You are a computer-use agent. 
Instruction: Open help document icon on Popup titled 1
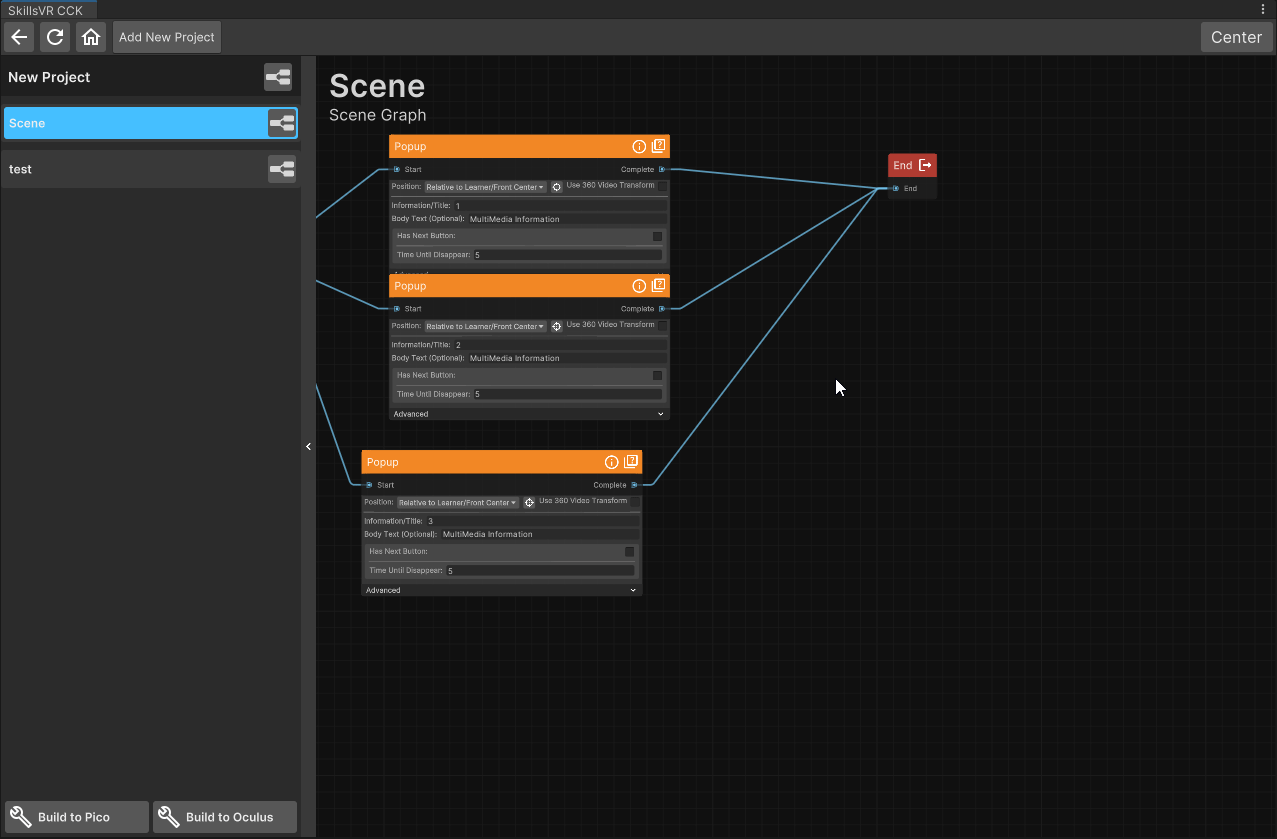point(658,146)
